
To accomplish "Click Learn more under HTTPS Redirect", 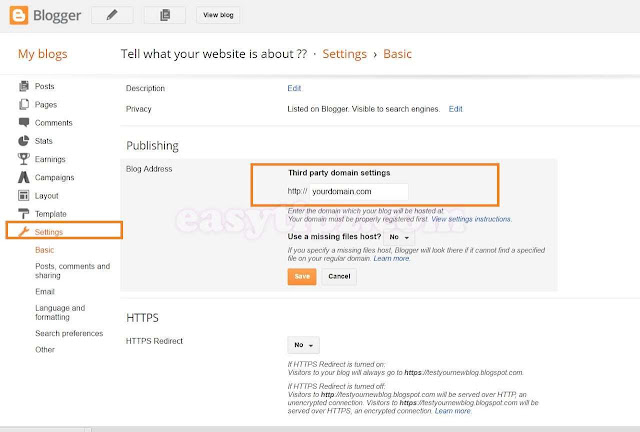I will coord(452,411).
